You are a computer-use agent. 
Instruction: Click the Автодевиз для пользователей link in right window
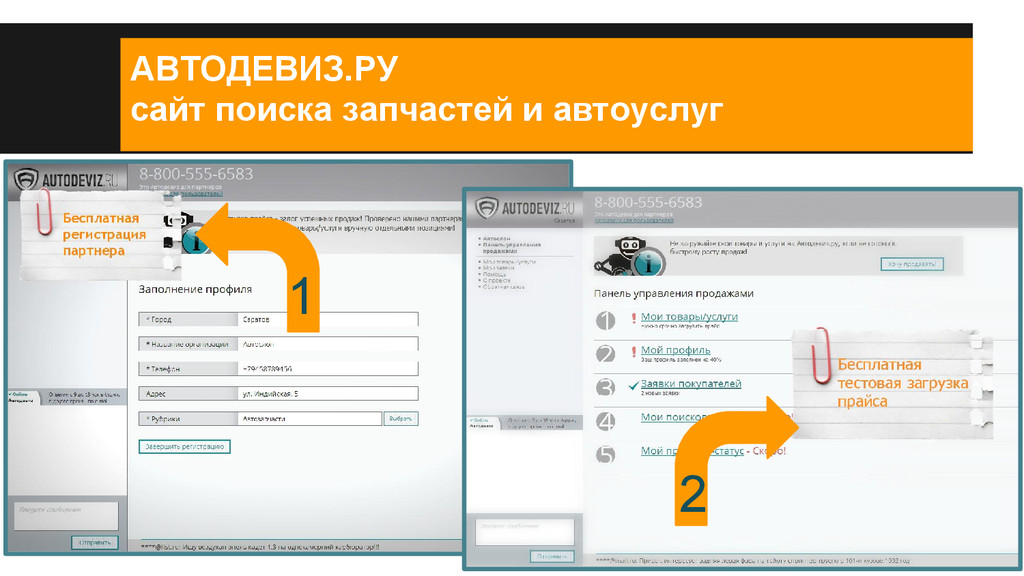pyautogui.click(x=633, y=221)
